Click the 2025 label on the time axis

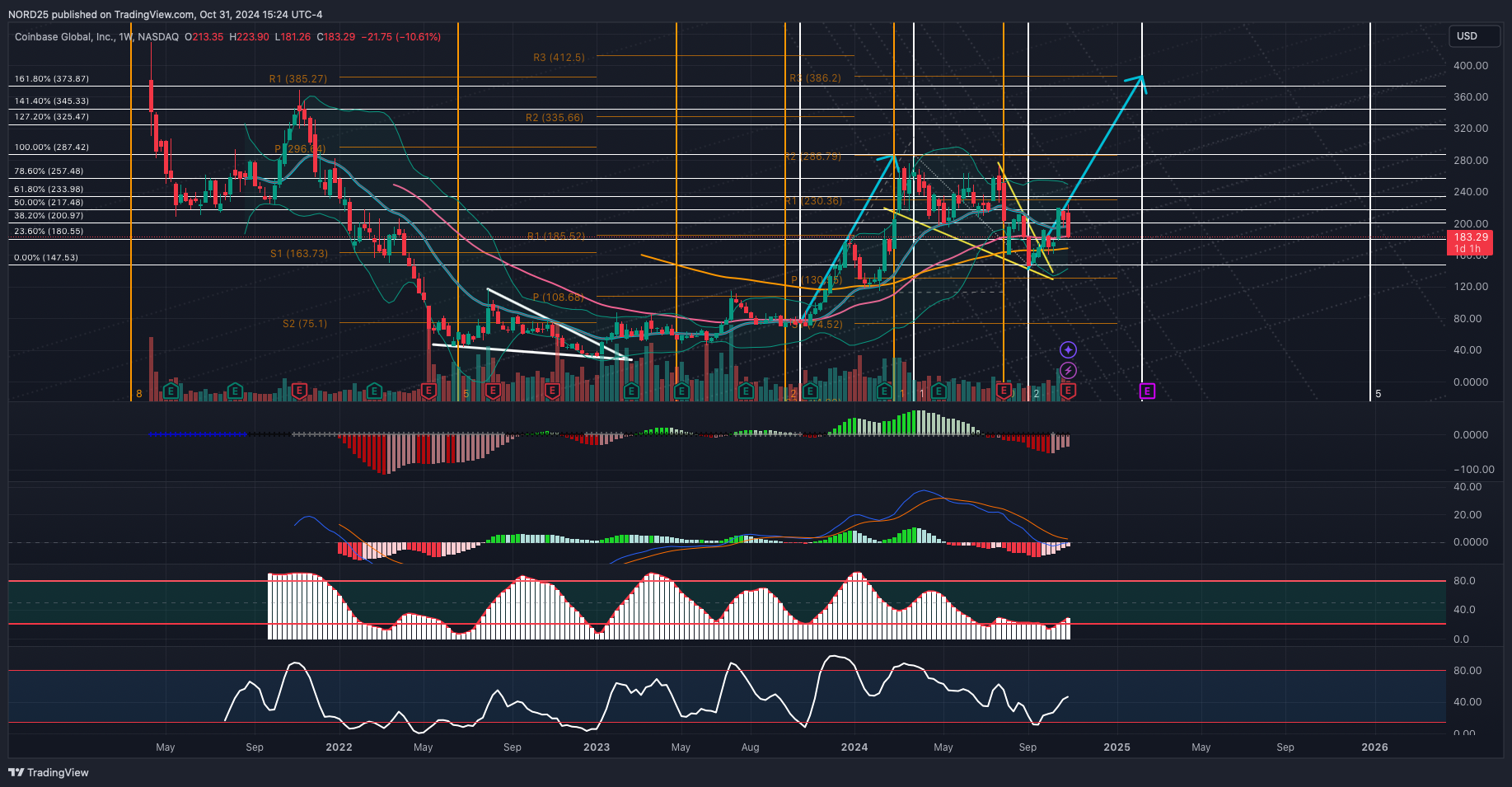(1116, 747)
